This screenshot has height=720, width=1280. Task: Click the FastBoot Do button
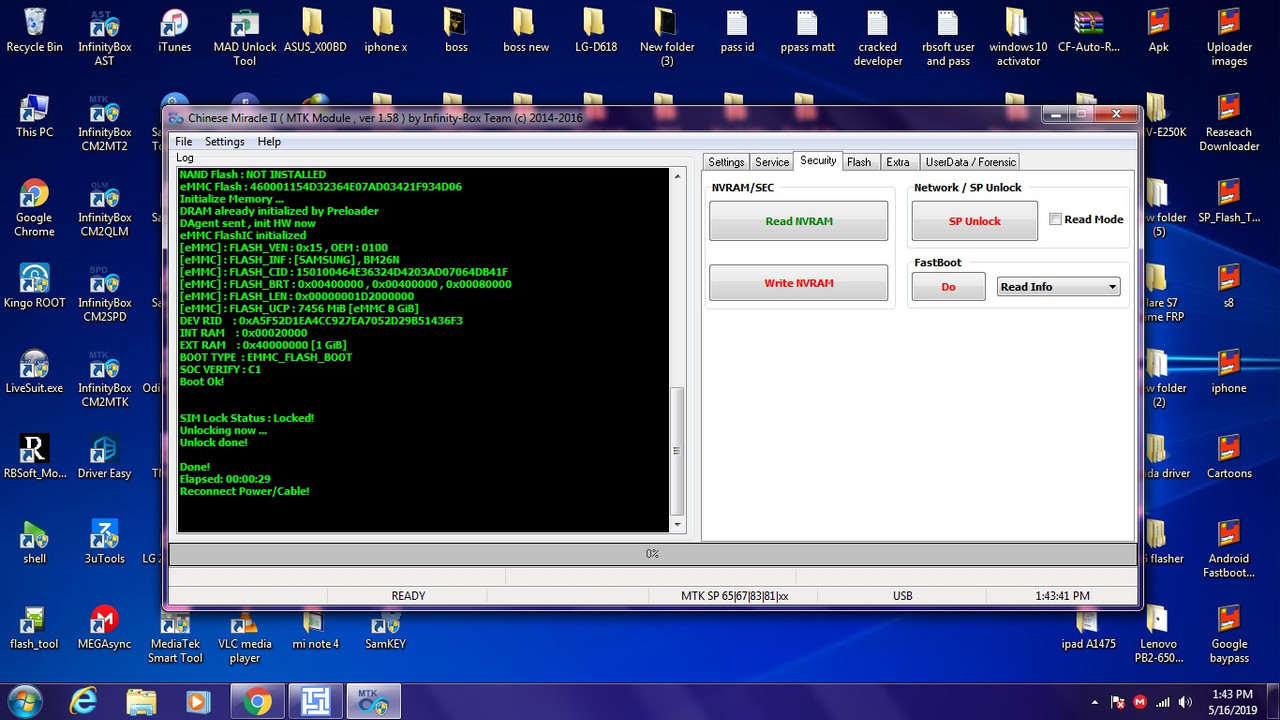point(948,287)
